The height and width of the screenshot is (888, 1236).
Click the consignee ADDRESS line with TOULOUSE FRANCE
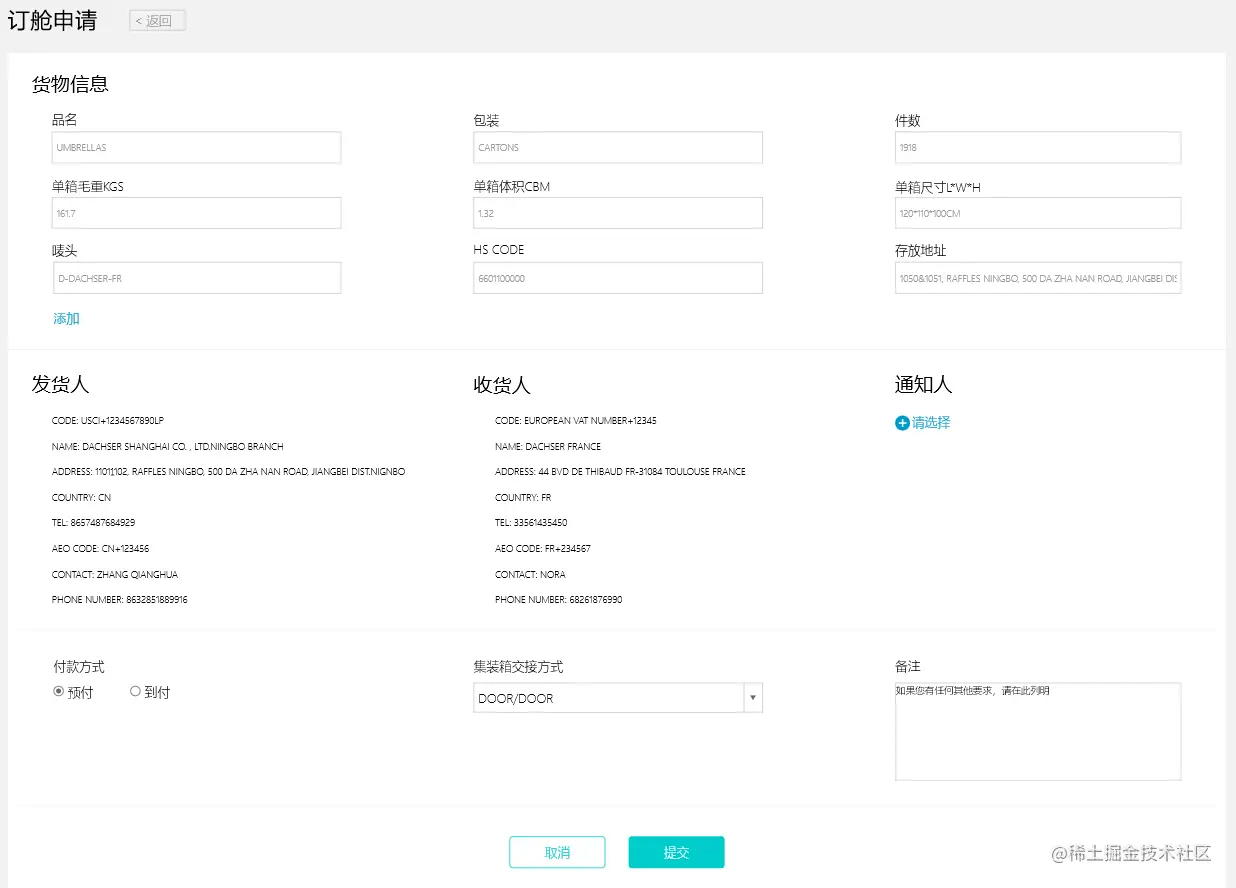[620, 472]
